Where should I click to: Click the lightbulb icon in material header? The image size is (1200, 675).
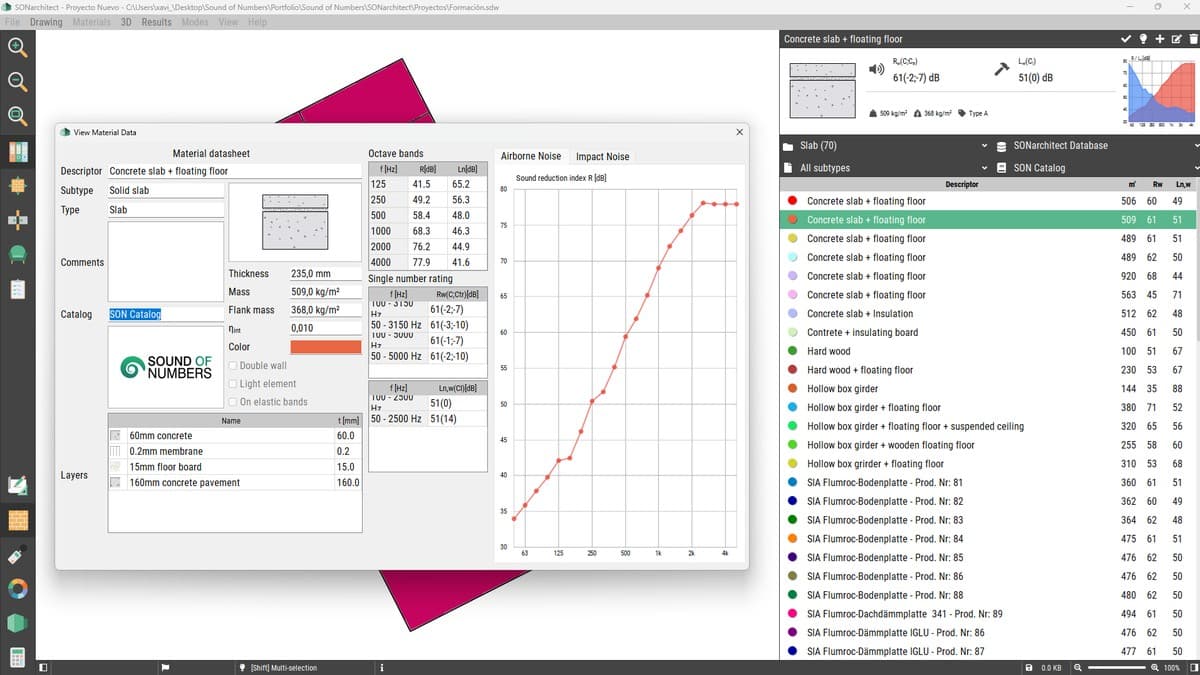point(1143,39)
